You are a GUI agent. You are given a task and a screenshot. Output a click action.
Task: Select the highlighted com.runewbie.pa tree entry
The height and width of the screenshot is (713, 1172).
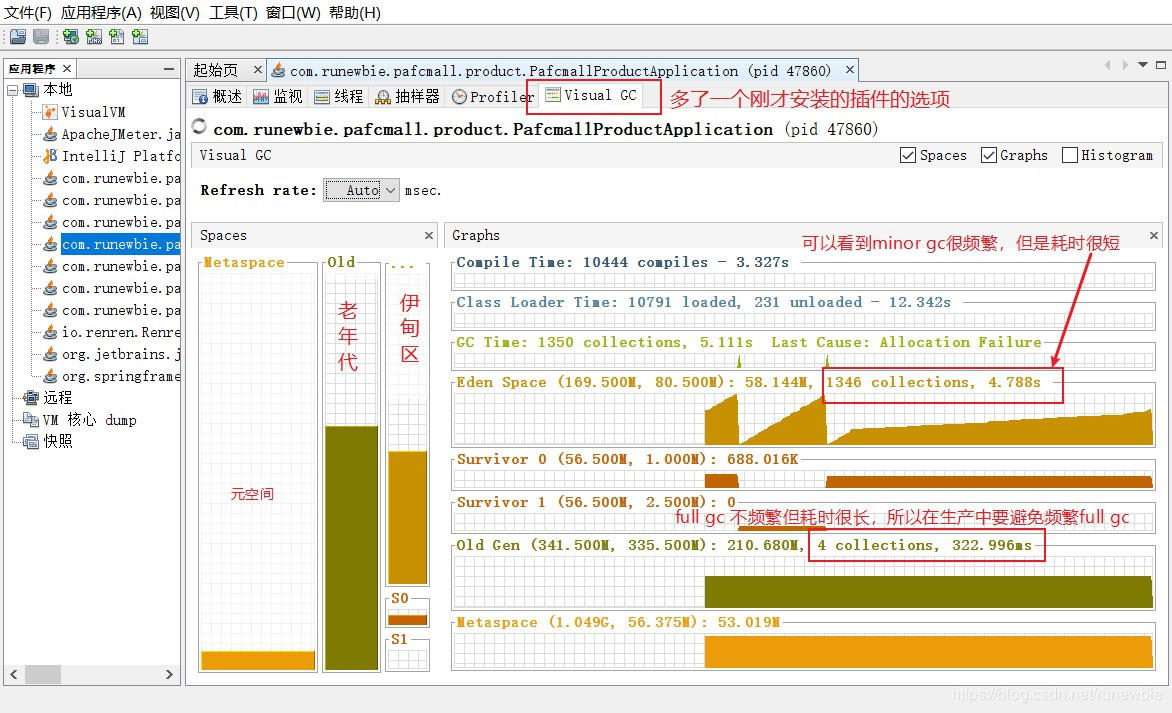click(120, 244)
